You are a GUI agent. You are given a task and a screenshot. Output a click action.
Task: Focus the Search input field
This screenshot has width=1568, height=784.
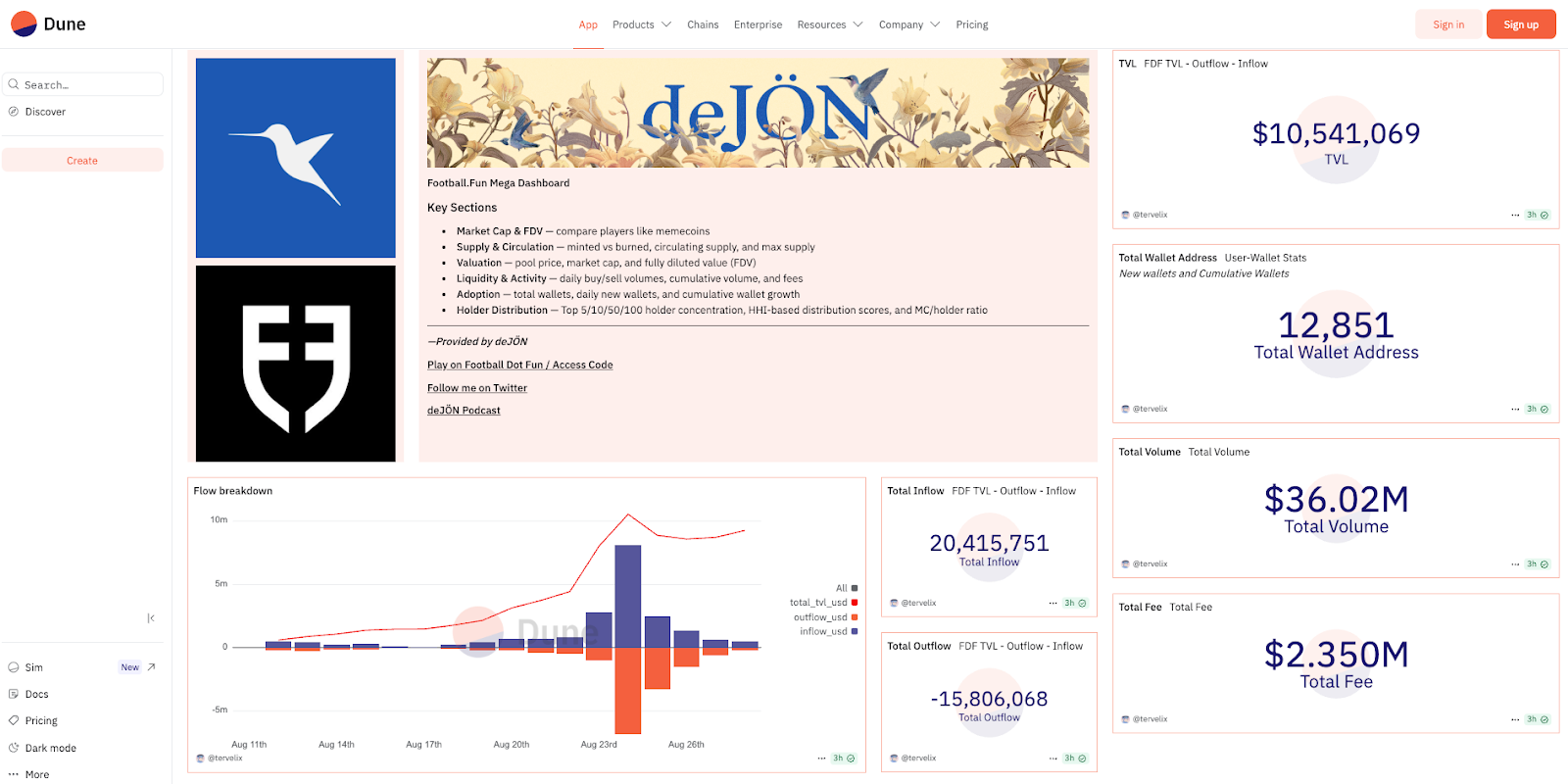88,85
